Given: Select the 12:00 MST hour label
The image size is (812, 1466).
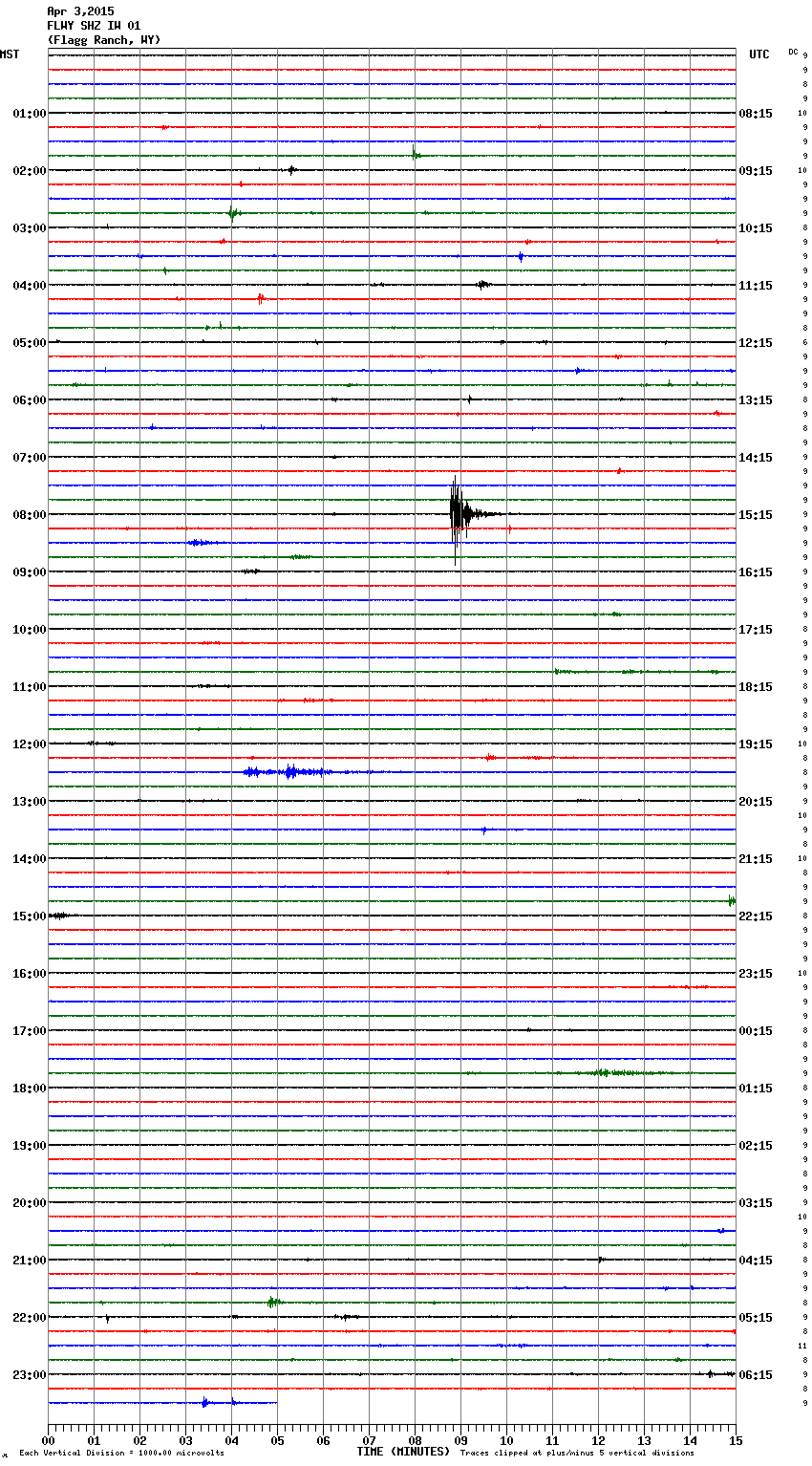Looking at the screenshot, I should coord(30,744).
